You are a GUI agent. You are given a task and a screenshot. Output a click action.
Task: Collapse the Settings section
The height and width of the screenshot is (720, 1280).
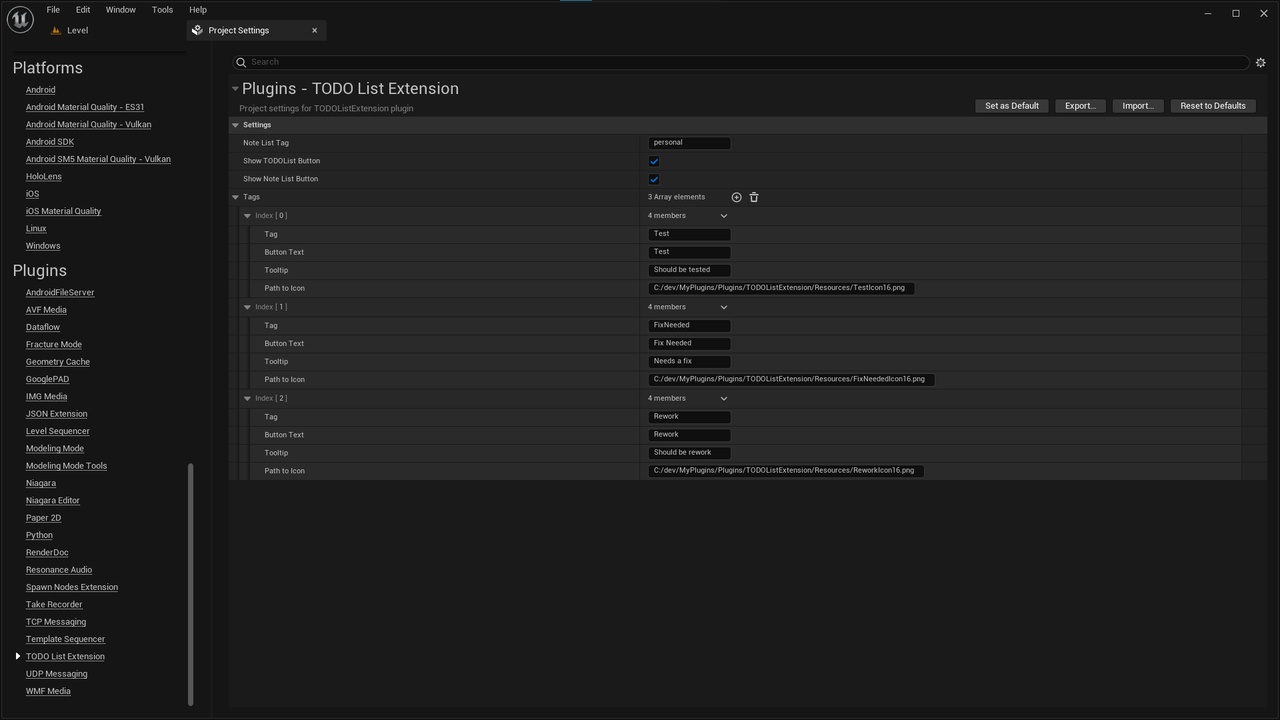(236, 125)
